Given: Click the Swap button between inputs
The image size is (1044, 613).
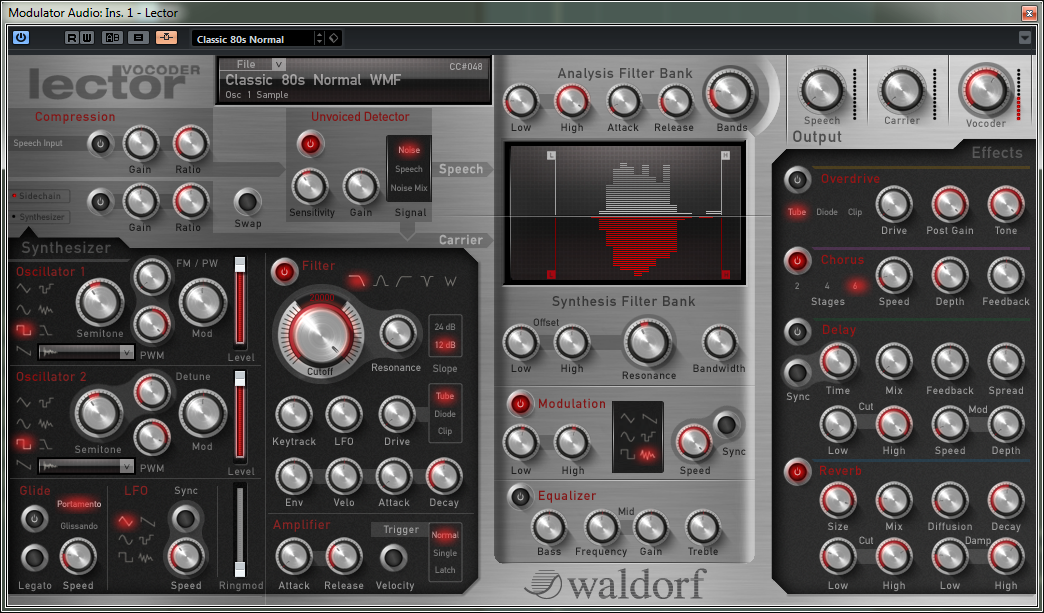Looking at the screenshot, I should click(x=248, y=202).
